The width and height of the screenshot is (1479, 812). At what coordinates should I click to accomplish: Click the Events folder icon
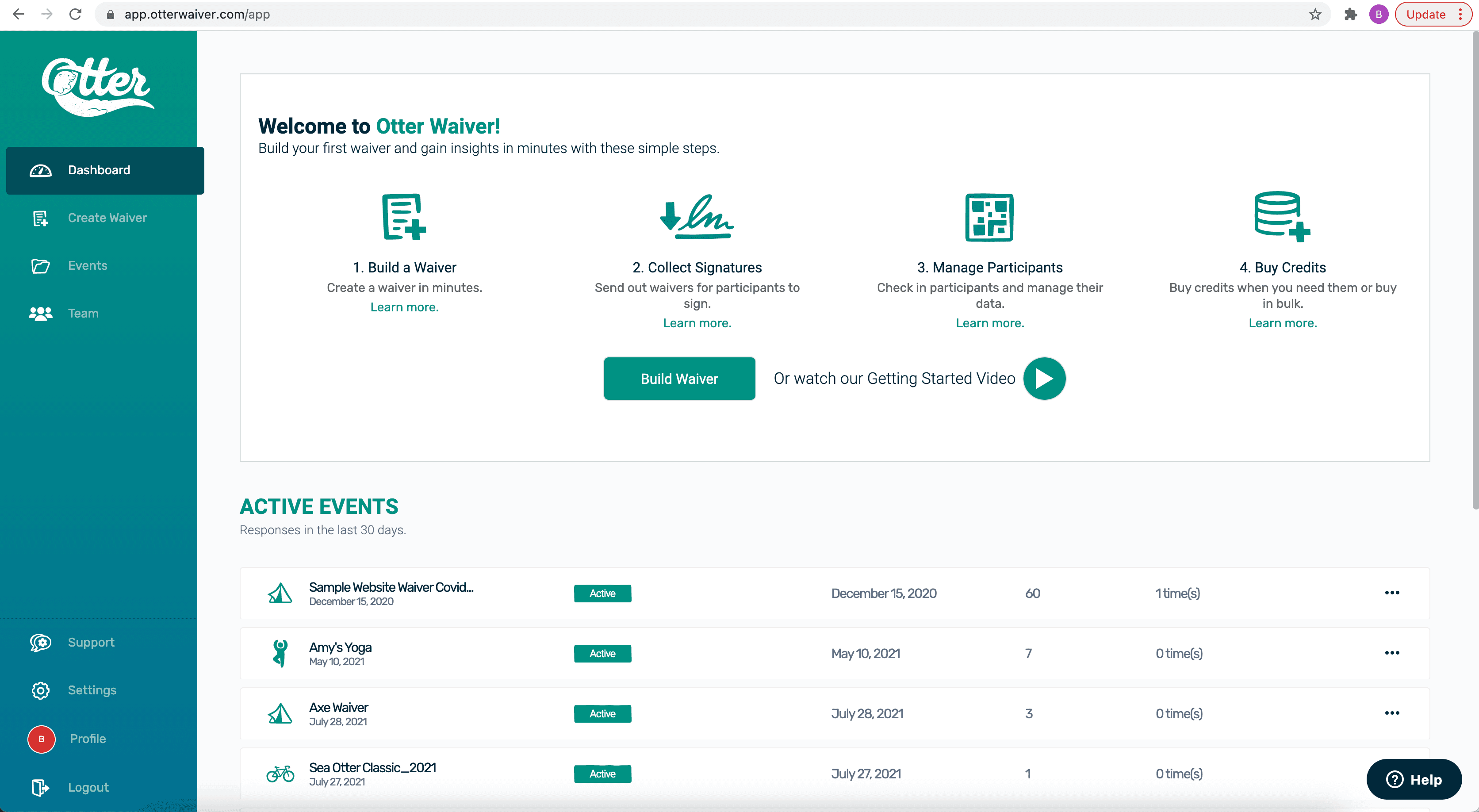(x=40, y=266)
